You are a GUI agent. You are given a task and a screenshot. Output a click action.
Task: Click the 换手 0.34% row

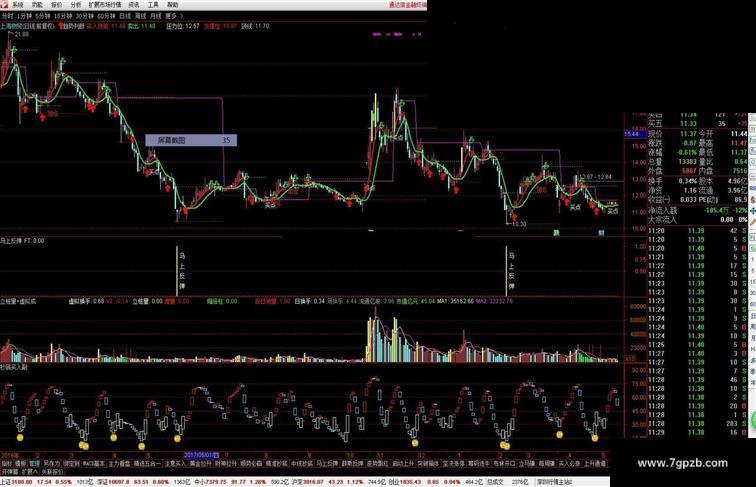pos(672,181)
